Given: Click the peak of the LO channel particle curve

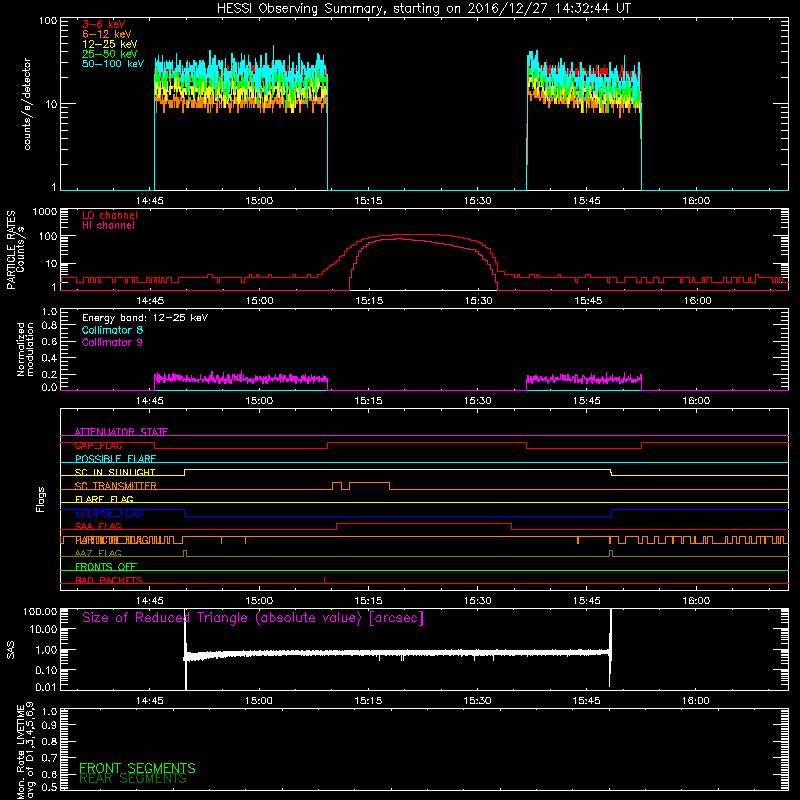Looking at the screenshot, I should tap(416, 235).
